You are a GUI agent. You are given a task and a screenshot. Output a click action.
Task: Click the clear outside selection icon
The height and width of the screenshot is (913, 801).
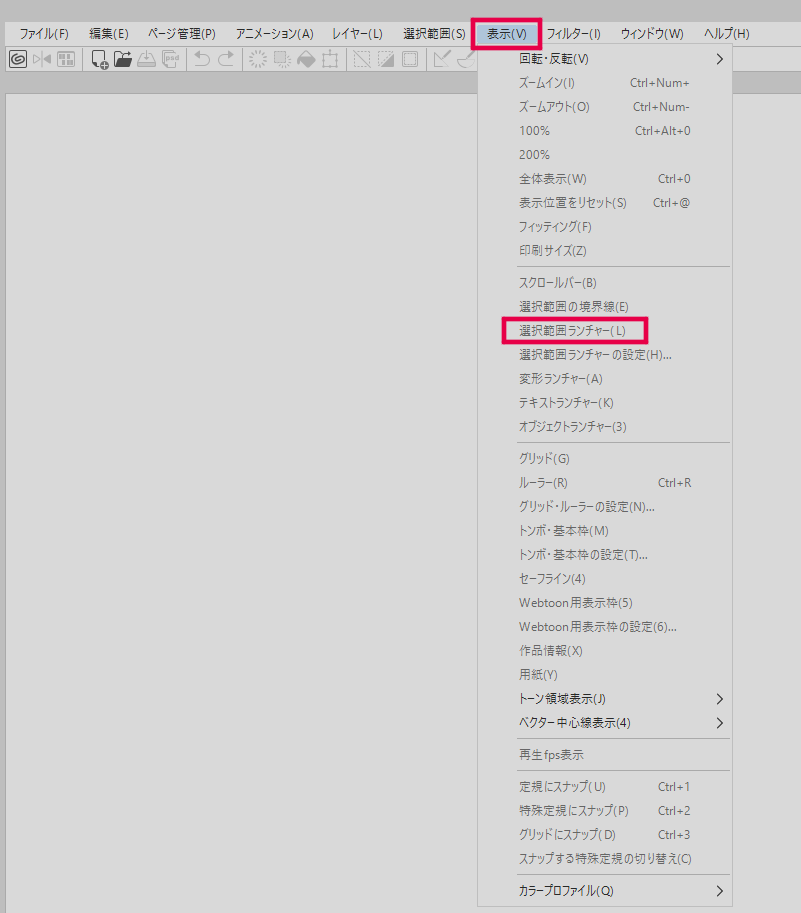282,59
